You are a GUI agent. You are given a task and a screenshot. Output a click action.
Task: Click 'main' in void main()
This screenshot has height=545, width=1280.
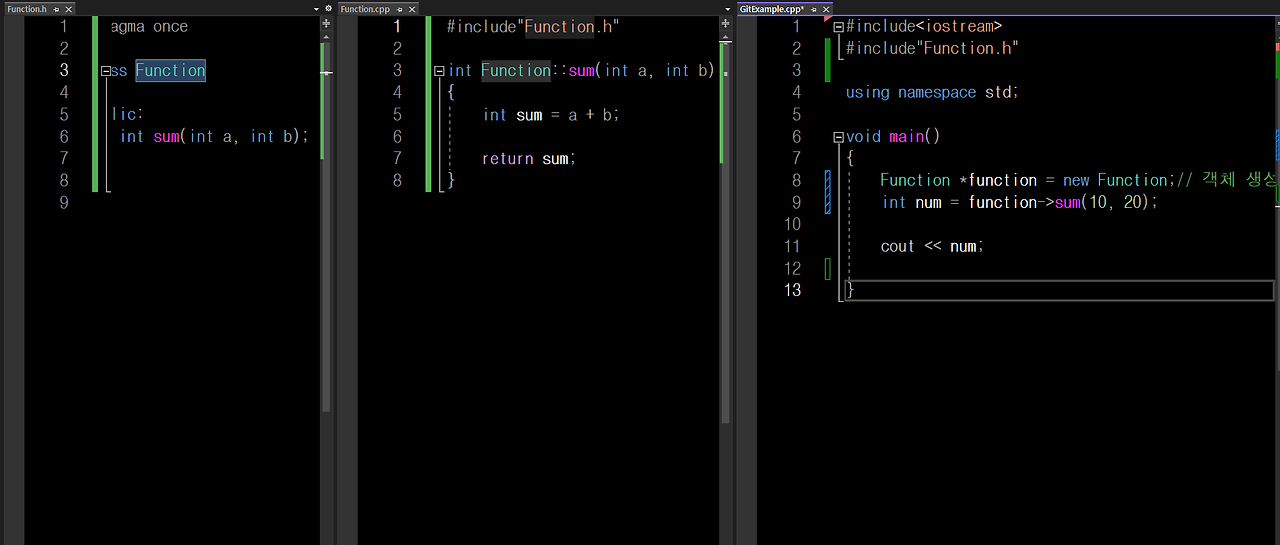(x=906, y=137)
